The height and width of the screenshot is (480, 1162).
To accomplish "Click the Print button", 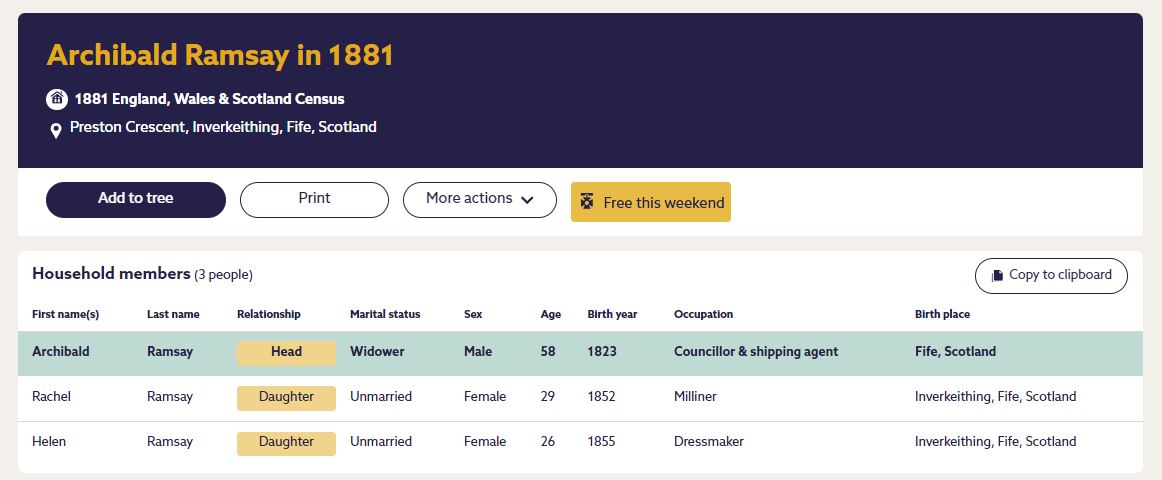I will pos(314,199).
